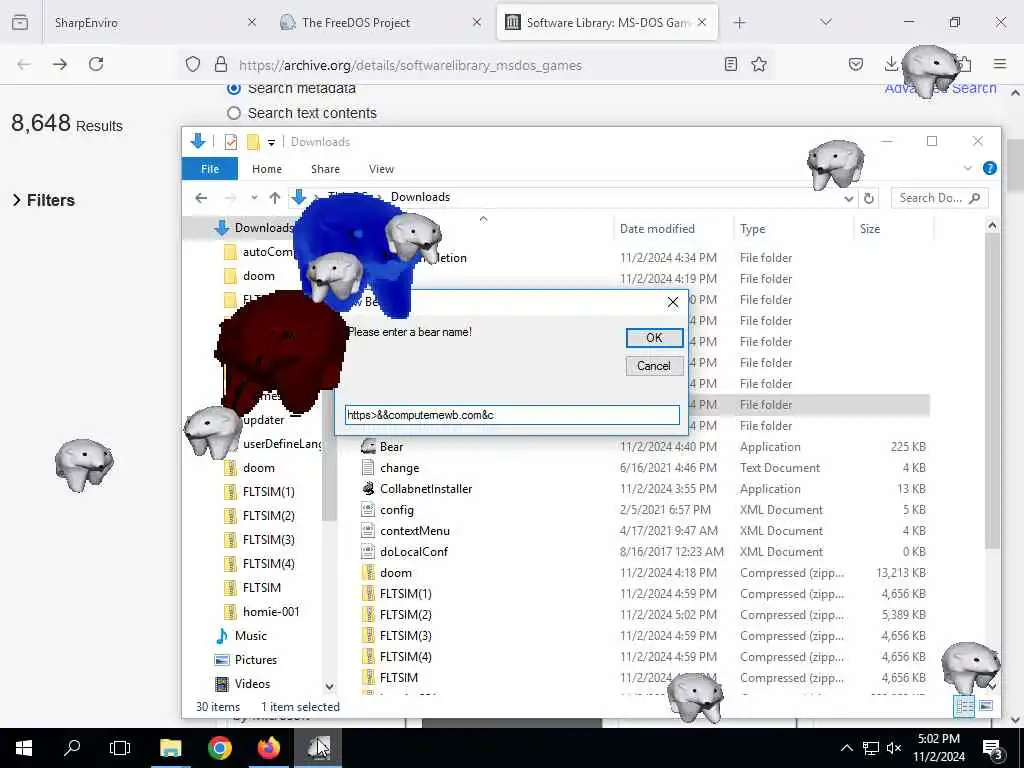Sort by Type column header

click(x=792, y=229)
